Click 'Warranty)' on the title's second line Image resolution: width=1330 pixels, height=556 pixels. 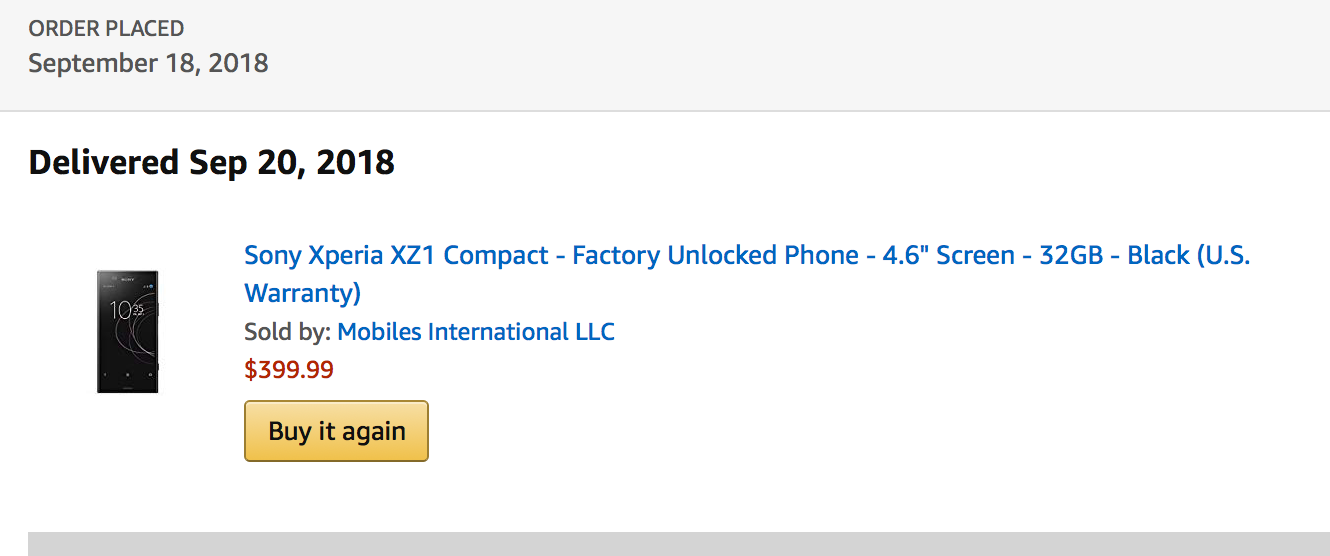(302, 294)
